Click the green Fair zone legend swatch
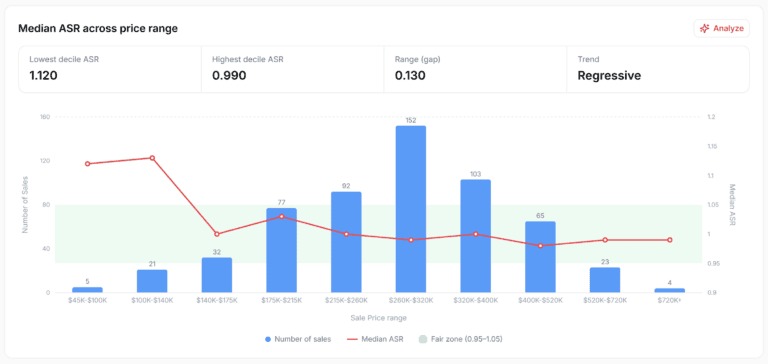This screenshot has width=768, height=364. (423, 339)
